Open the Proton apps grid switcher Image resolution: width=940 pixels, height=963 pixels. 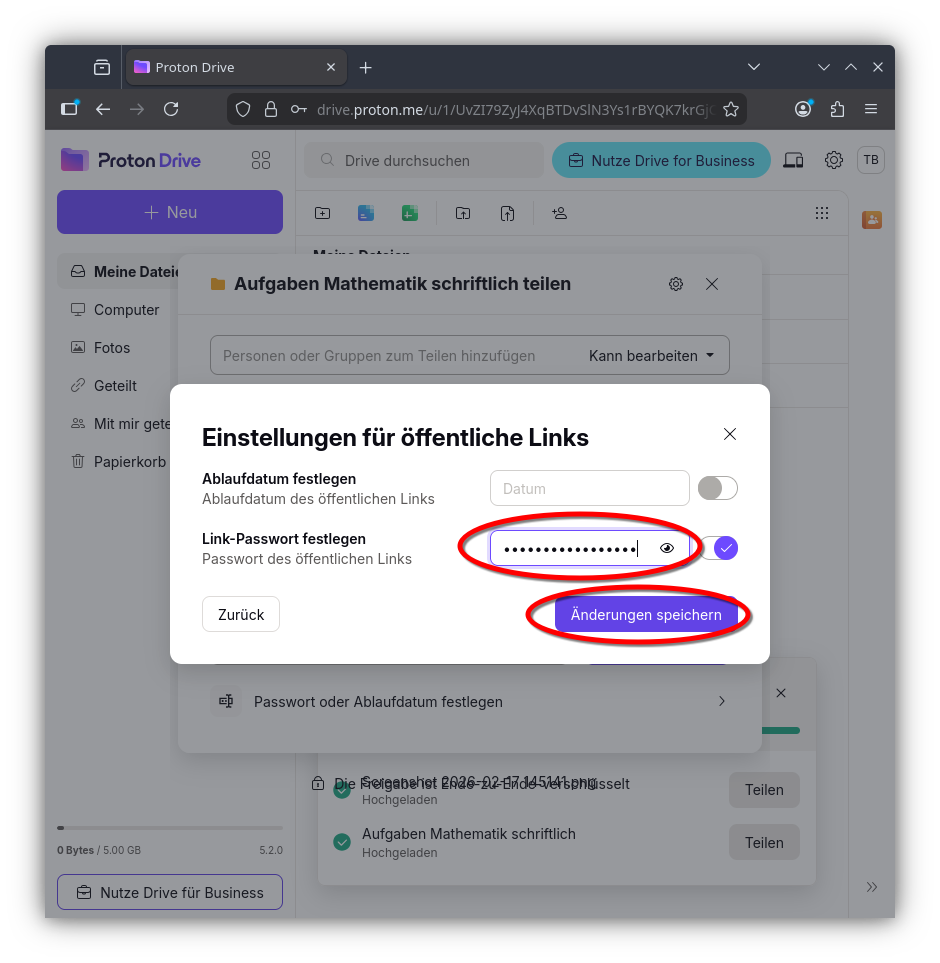(261, 160)
